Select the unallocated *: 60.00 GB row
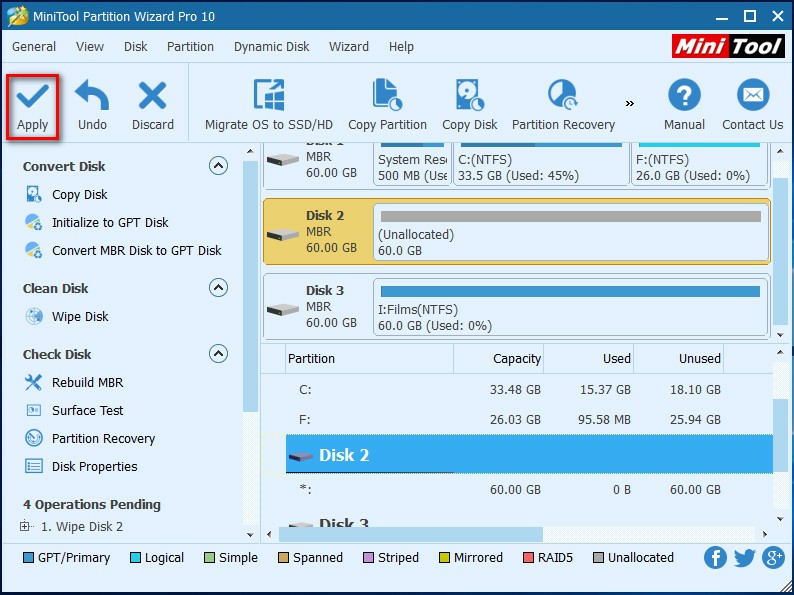Screen dimensions: 794x595 click(529, 490)
